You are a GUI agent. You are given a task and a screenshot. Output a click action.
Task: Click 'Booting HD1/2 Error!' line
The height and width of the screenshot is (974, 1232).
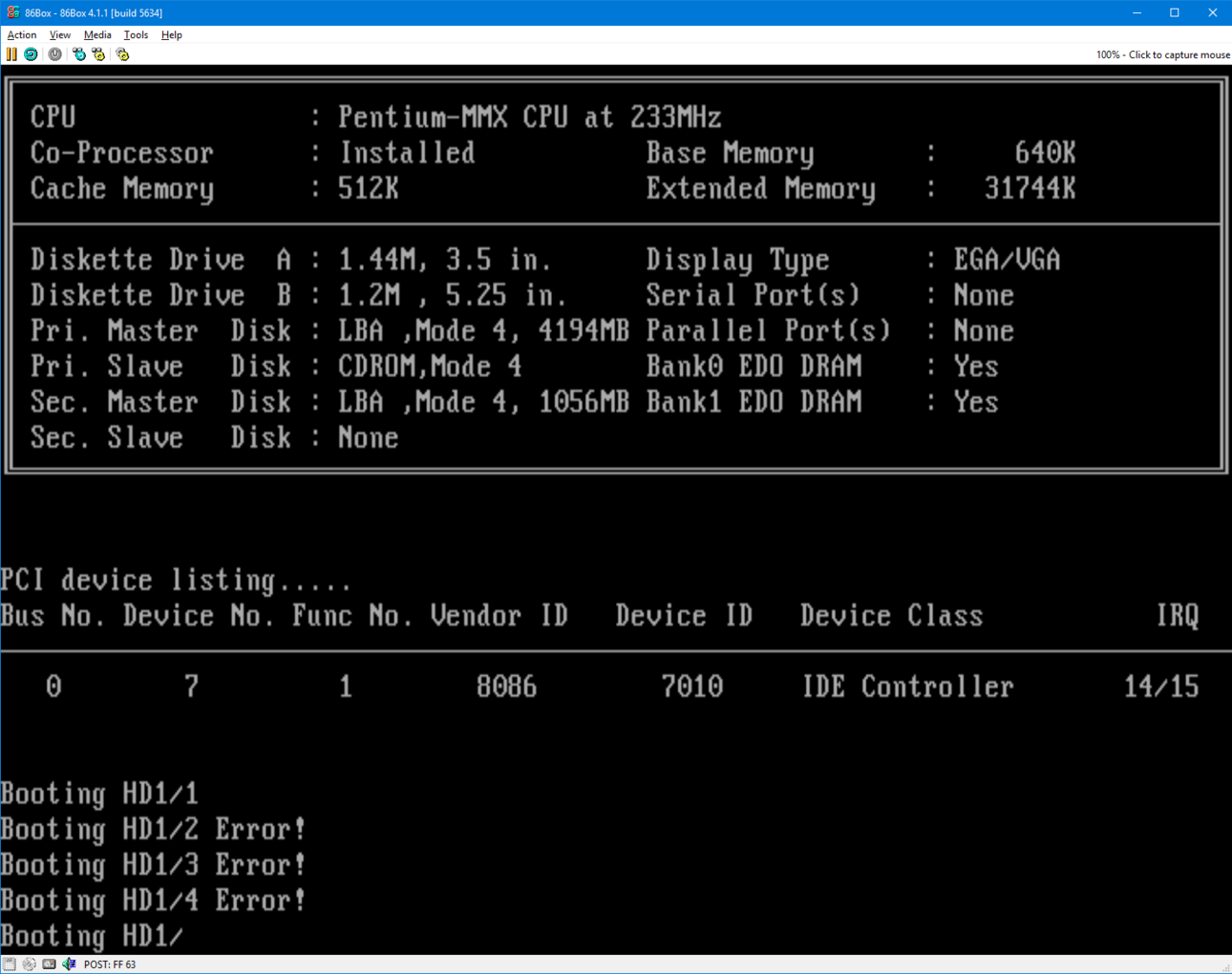153,829
